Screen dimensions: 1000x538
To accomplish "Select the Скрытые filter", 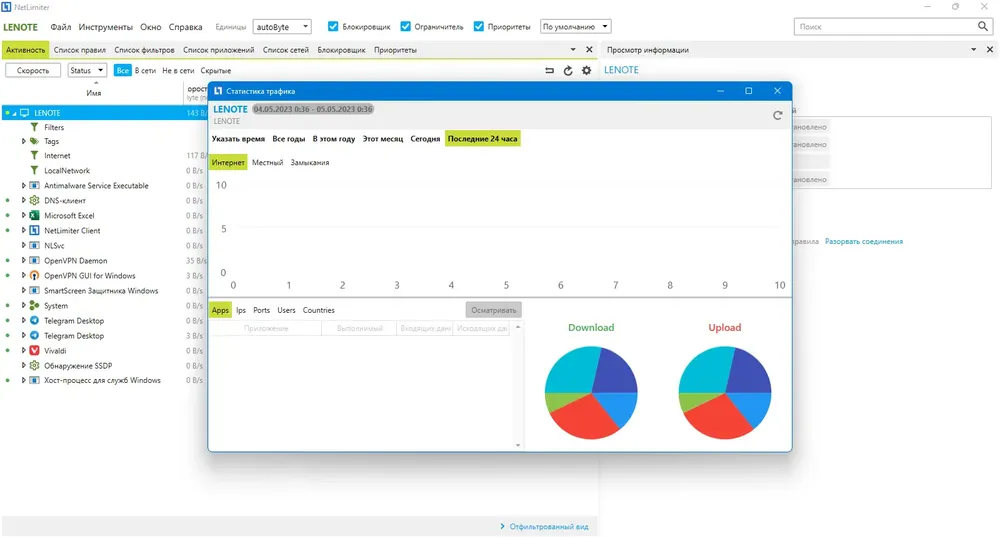I will [216, 71].
